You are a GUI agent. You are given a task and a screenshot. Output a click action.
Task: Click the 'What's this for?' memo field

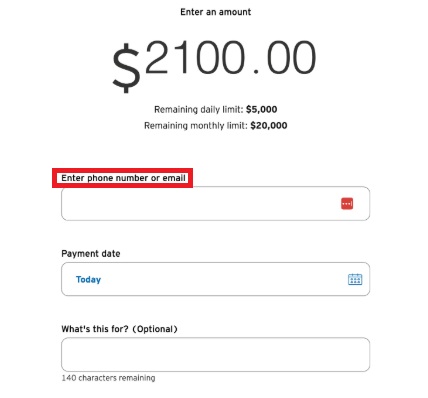pos(215,354)
